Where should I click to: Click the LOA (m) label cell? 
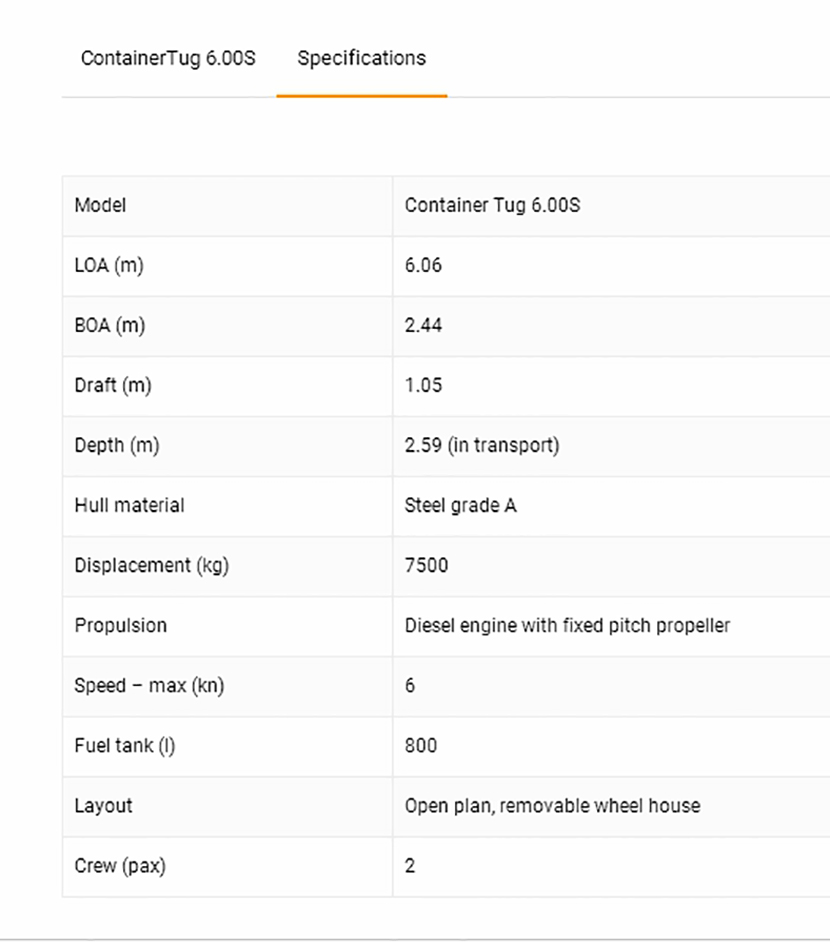[109, 266]
